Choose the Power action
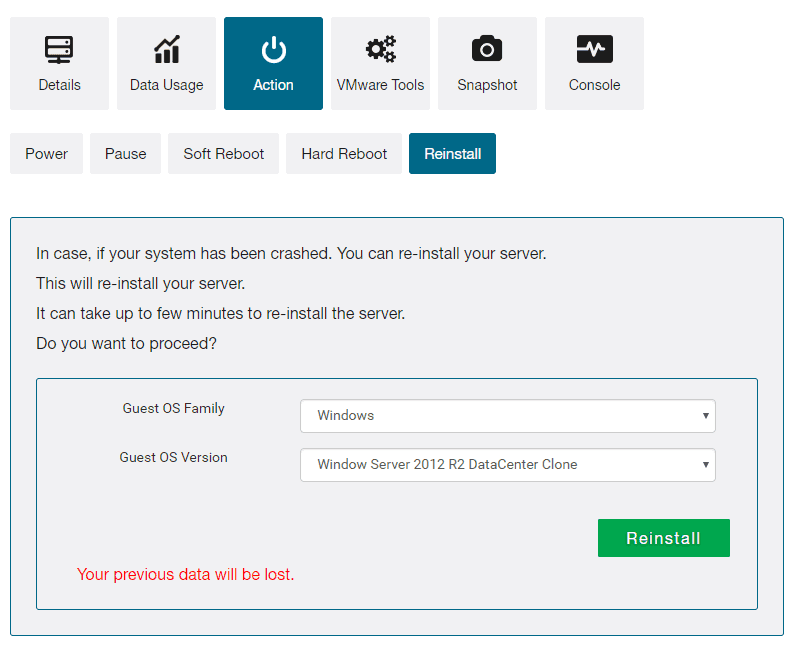The height and width of the screenshot is (648, 793). 47,154
